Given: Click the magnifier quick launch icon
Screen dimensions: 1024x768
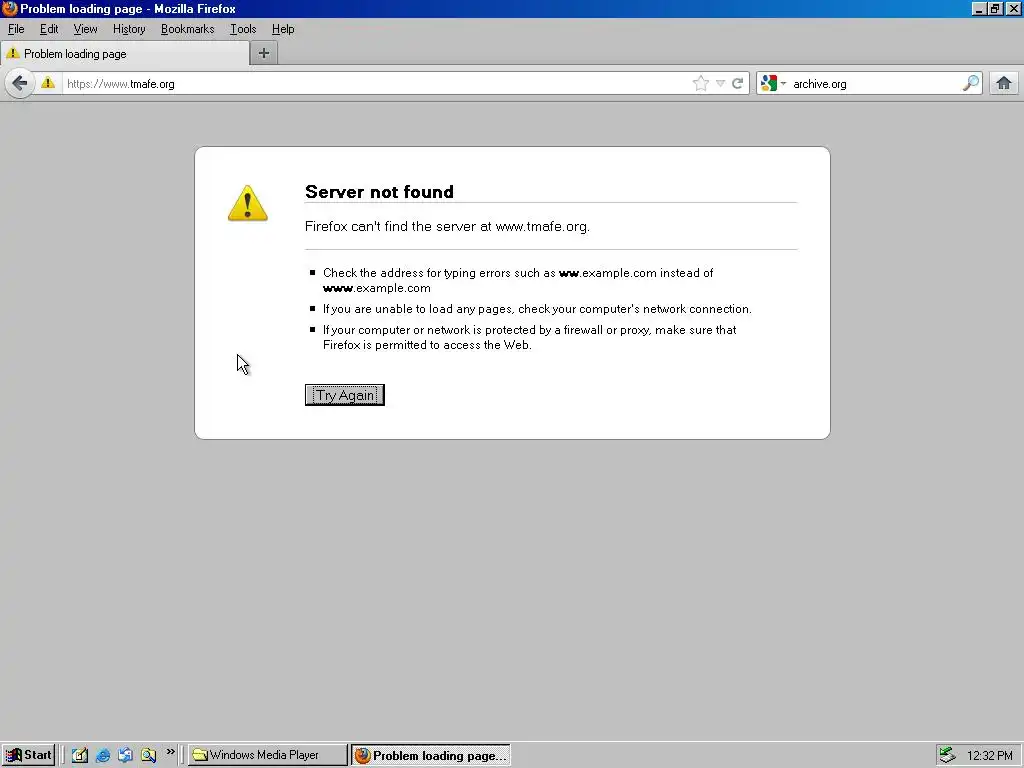Looking at the screenshot, I should (148, 755).
